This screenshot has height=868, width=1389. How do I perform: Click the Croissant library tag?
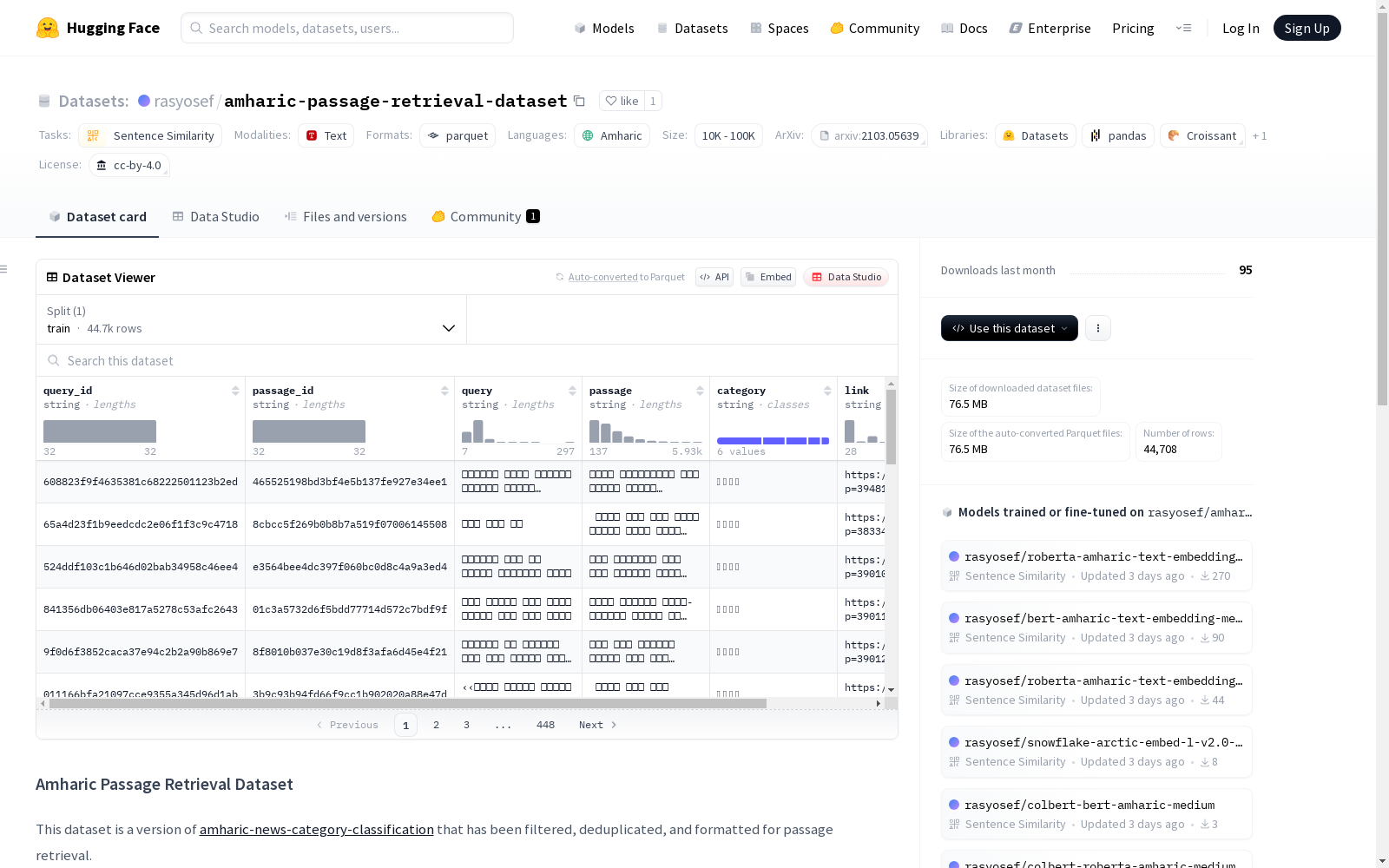pyautogui.click(x=1202, y=135)
